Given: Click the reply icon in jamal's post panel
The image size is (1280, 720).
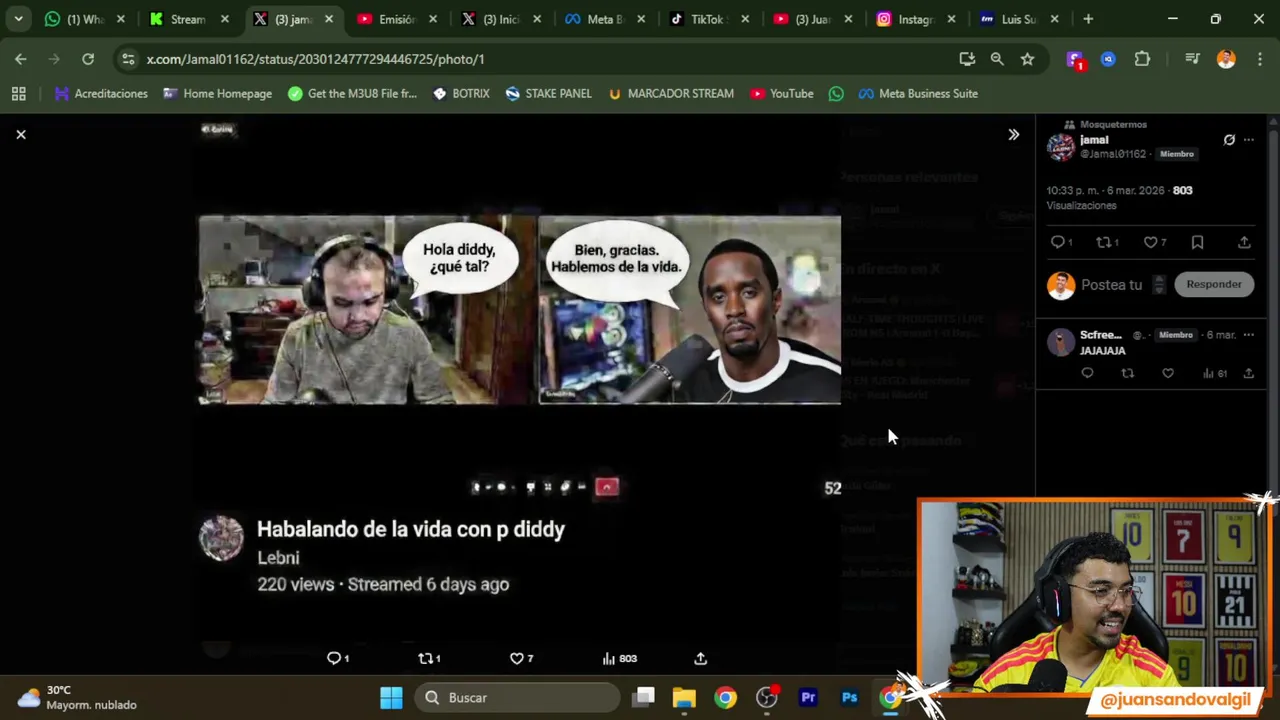Looking at the screenshot, I should tap(1058, 242).
